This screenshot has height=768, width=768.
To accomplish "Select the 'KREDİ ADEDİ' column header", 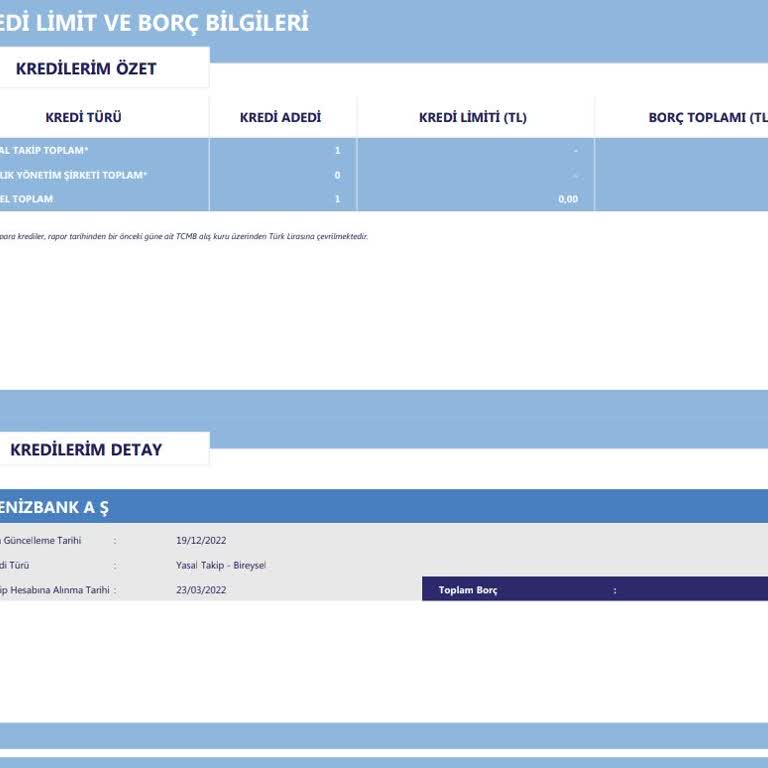I will click(x=280, y=118).
